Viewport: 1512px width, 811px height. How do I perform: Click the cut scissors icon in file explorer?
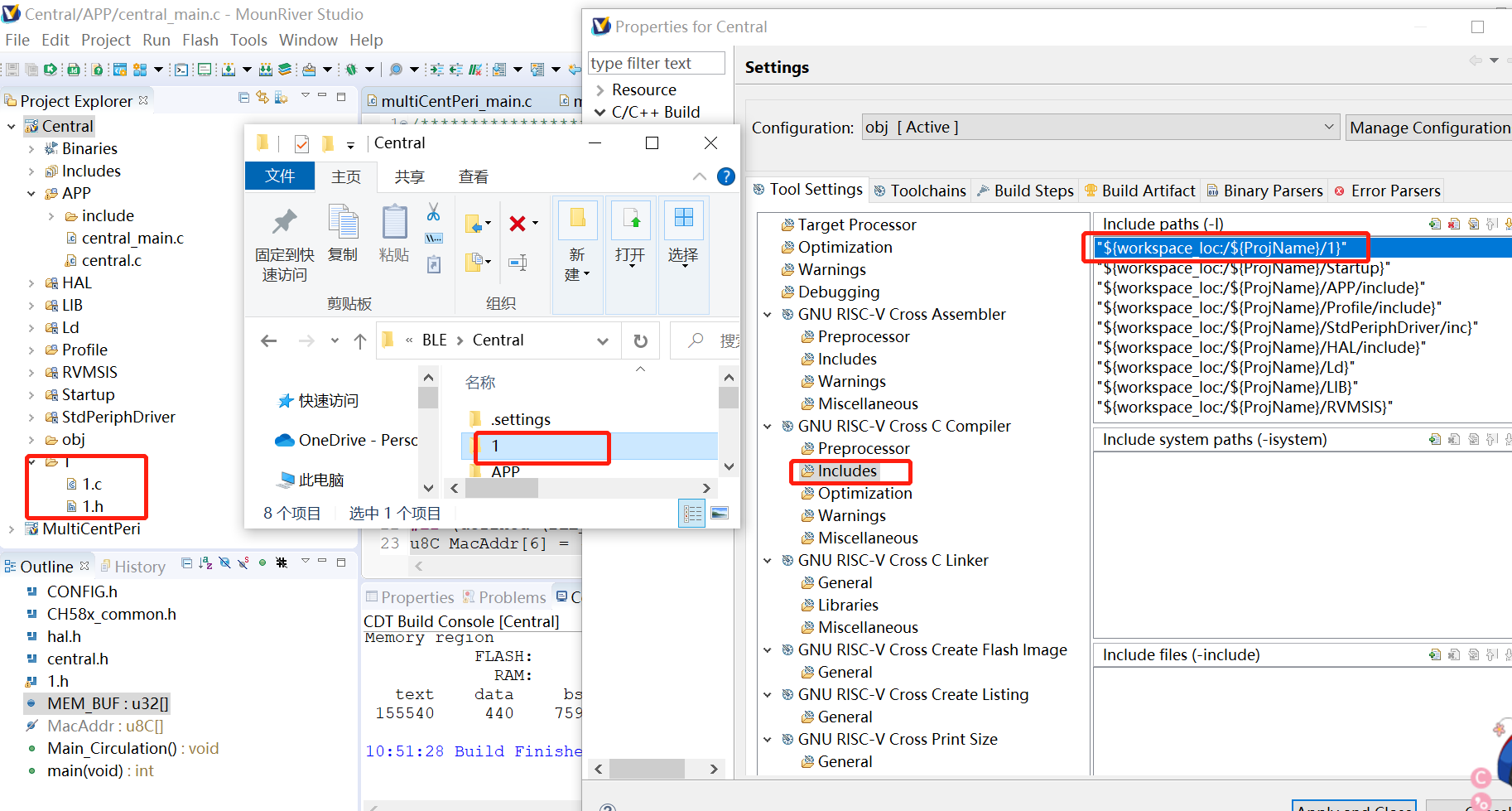(433, 212)
